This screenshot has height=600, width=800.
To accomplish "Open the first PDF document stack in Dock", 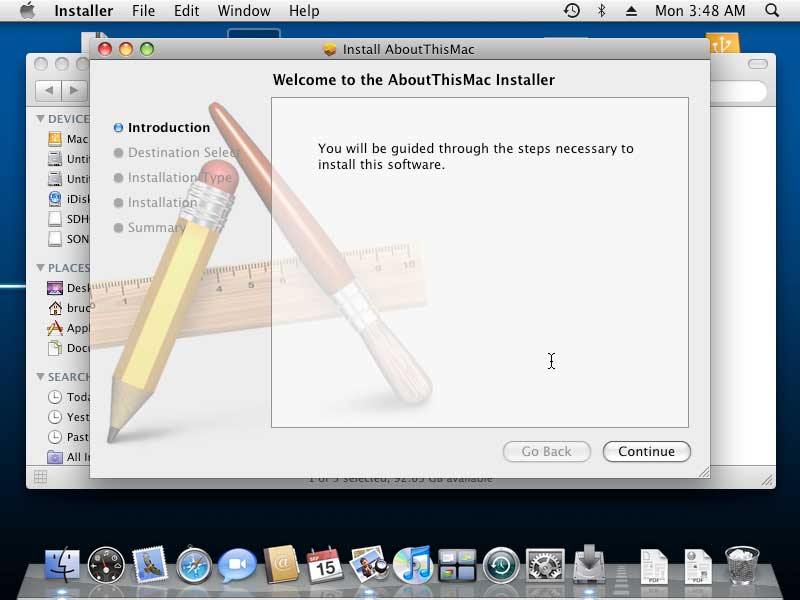I will click(x=654, y=565).
